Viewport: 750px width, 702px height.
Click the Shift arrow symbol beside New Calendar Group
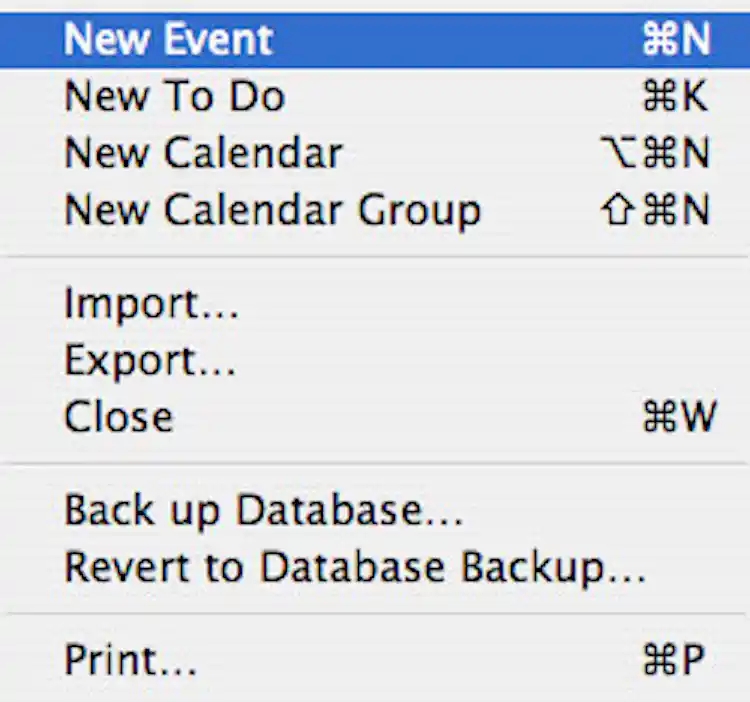pyautogui.click(x=618, y=210)
